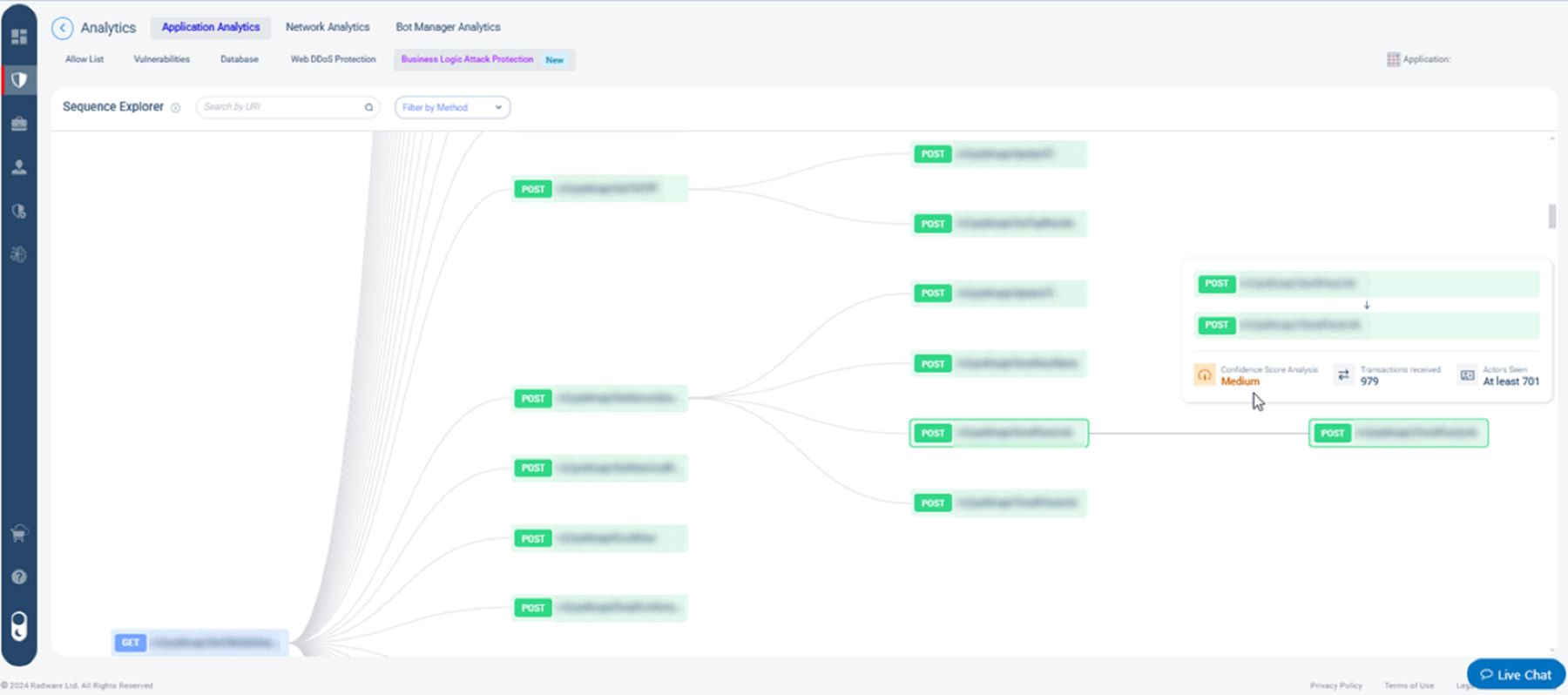Click the Application selector grid icon
Screen dimensions: 1568x695
[x=1393, y=59]
